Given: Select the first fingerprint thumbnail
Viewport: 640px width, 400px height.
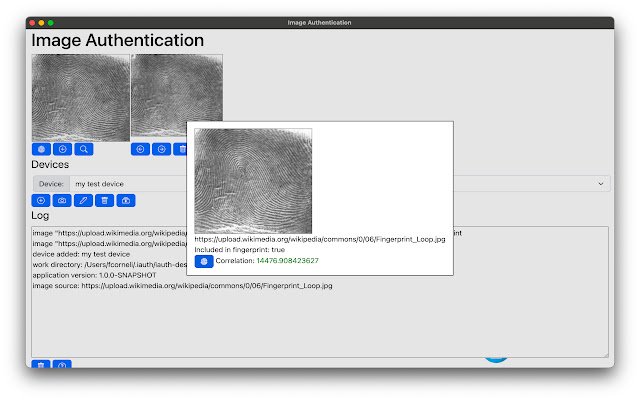Looking at the screenshot, I should pyautogui.click(x=81, y=98).
